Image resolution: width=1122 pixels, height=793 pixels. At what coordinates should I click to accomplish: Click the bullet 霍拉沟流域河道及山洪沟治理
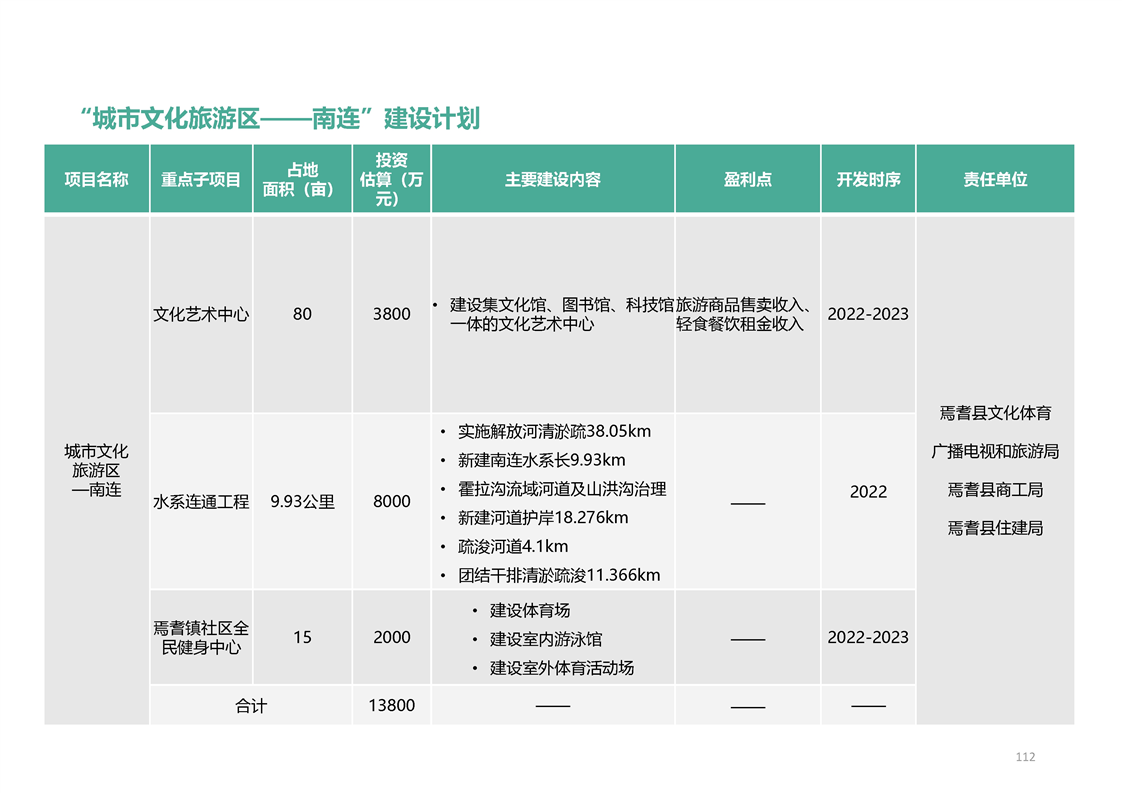coord(562,489)
